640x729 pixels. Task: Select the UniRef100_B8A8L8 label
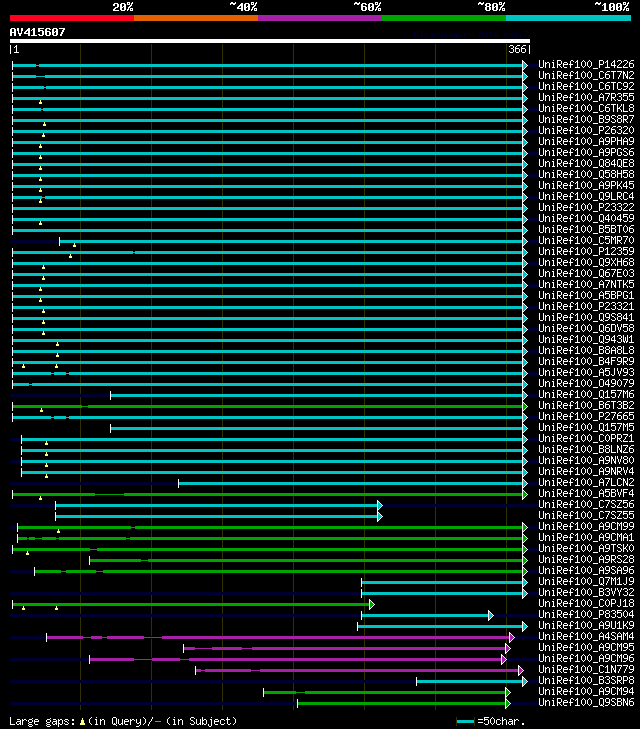(x=586, y=351)
